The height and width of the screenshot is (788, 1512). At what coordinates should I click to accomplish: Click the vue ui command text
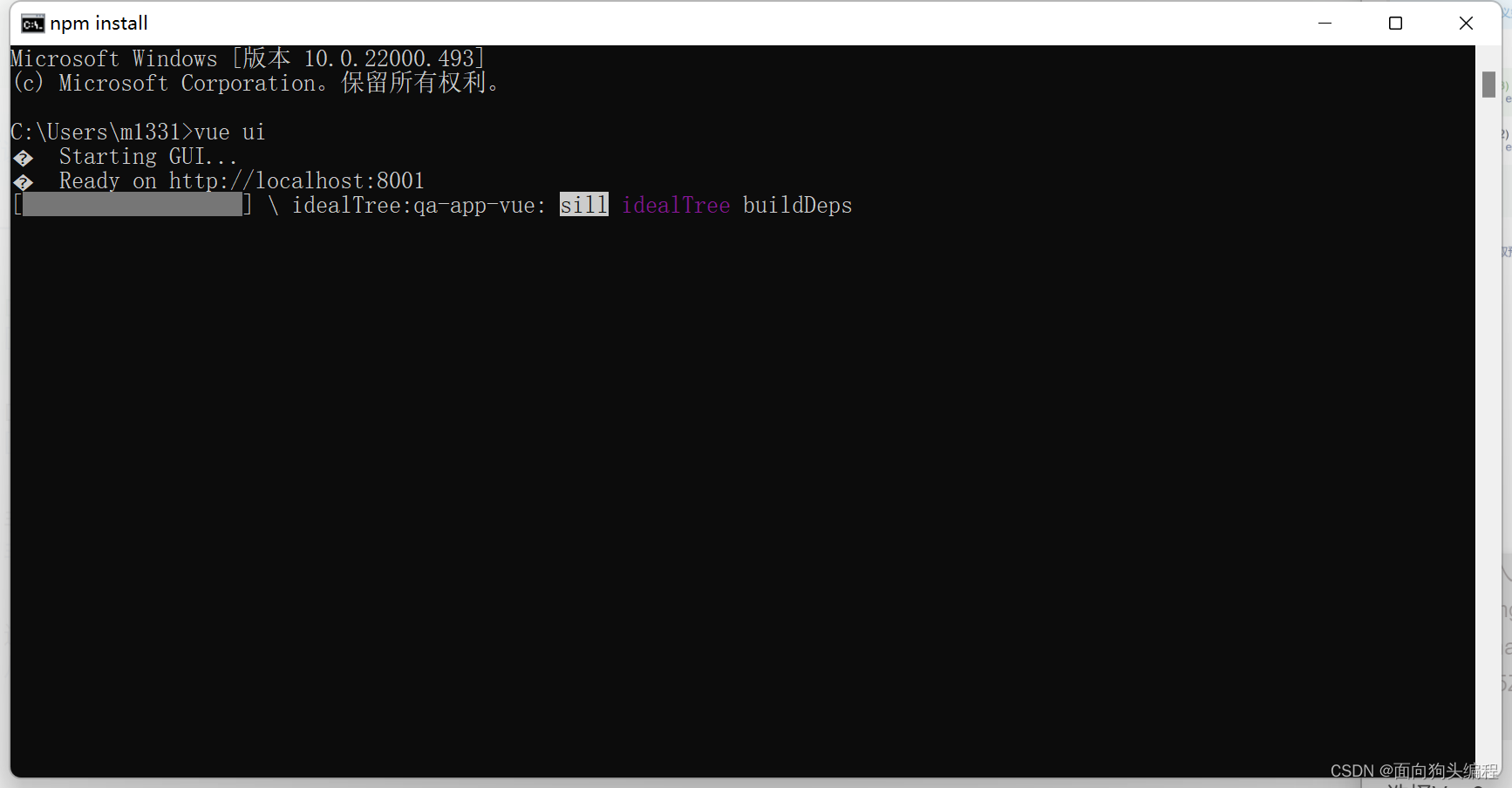click(x=229, y=132)
